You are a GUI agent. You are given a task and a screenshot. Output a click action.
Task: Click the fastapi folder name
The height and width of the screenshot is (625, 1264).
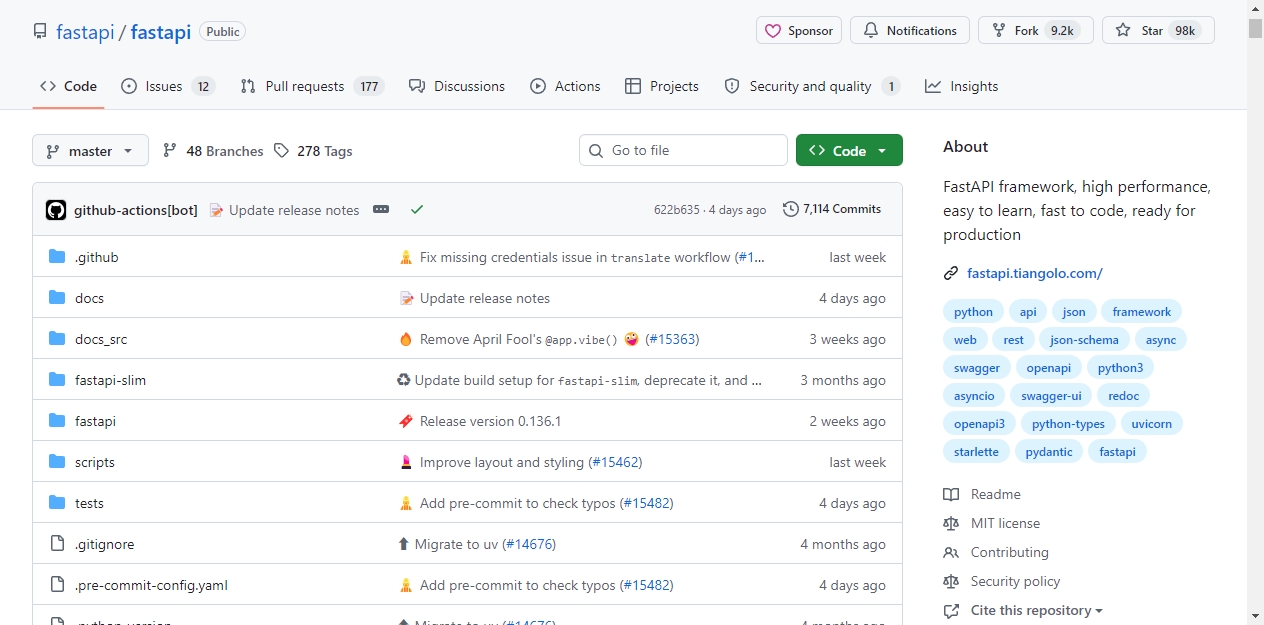tap(95, 421)
